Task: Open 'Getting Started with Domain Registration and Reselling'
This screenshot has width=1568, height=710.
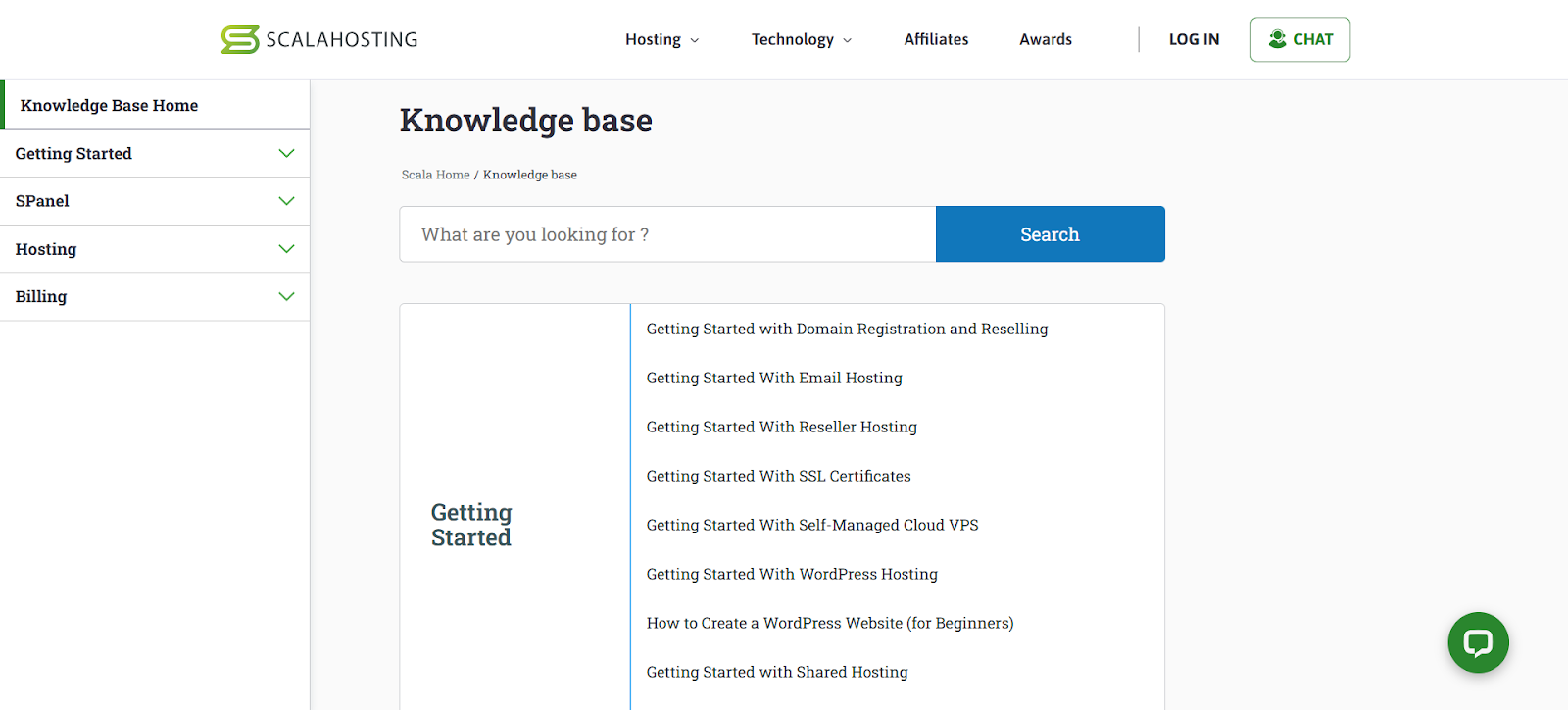Action: 847,329
